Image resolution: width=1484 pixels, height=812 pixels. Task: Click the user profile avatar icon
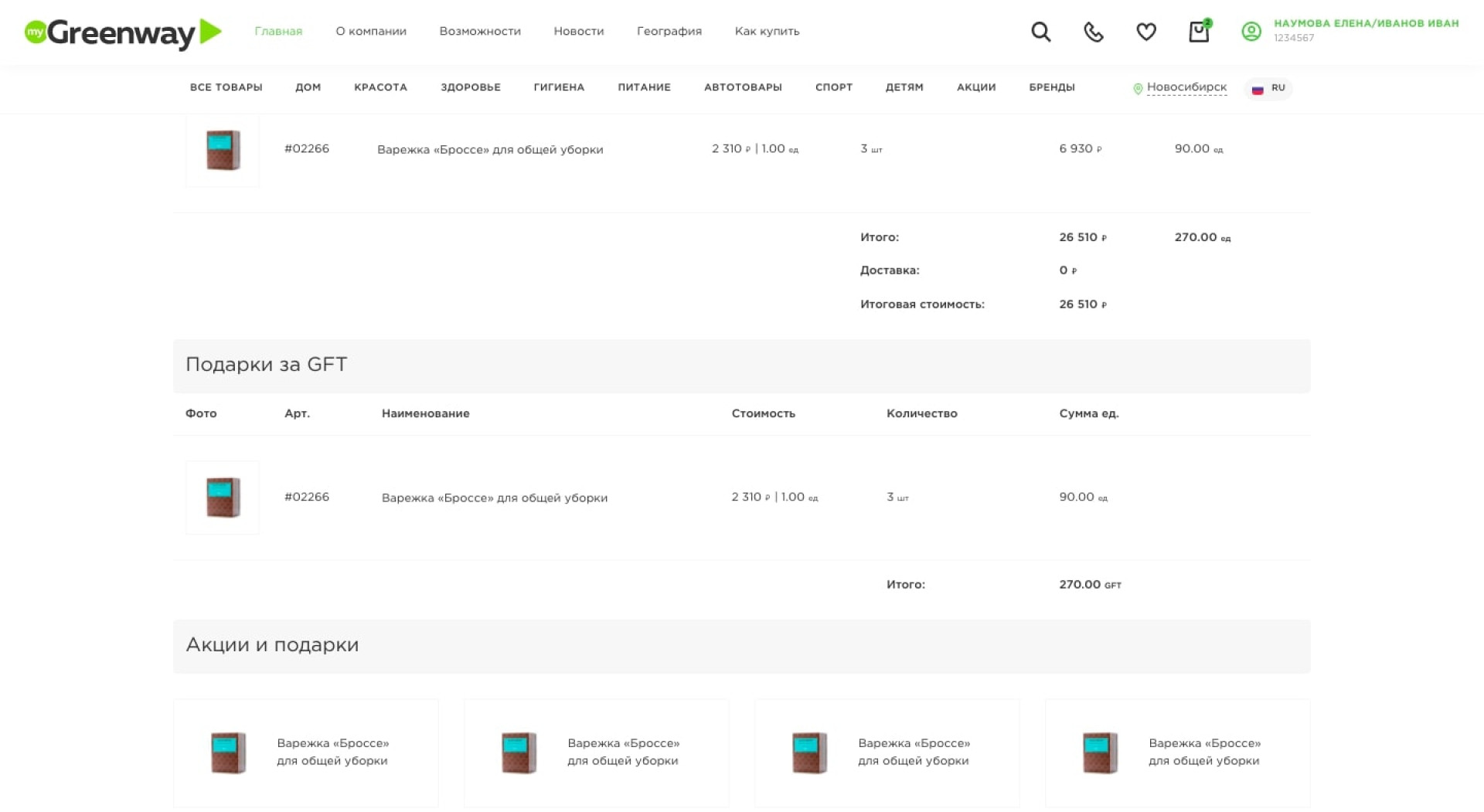click(1251, 32)
